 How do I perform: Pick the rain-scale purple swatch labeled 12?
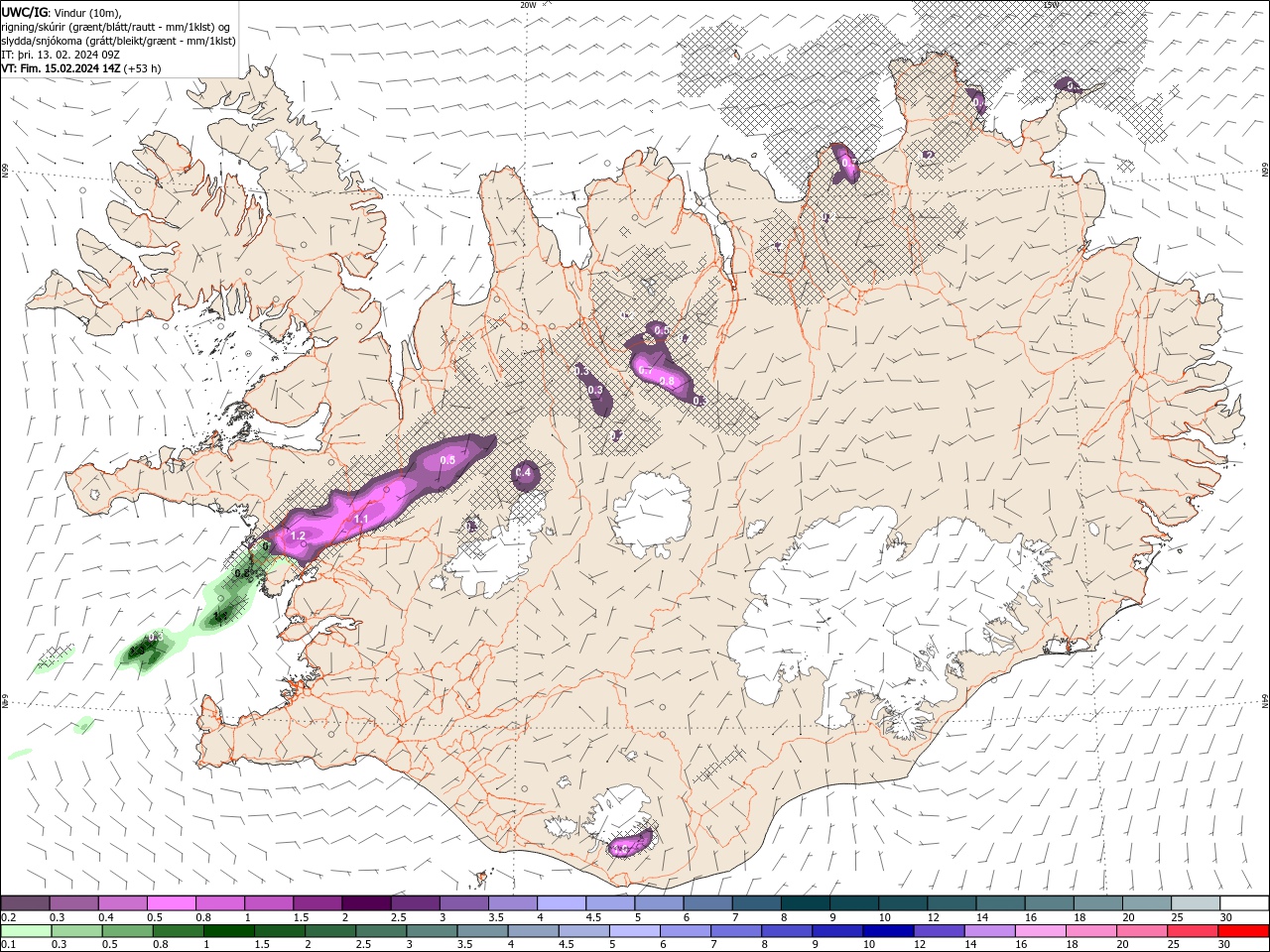pyautogui.click(x=939, y=931)
